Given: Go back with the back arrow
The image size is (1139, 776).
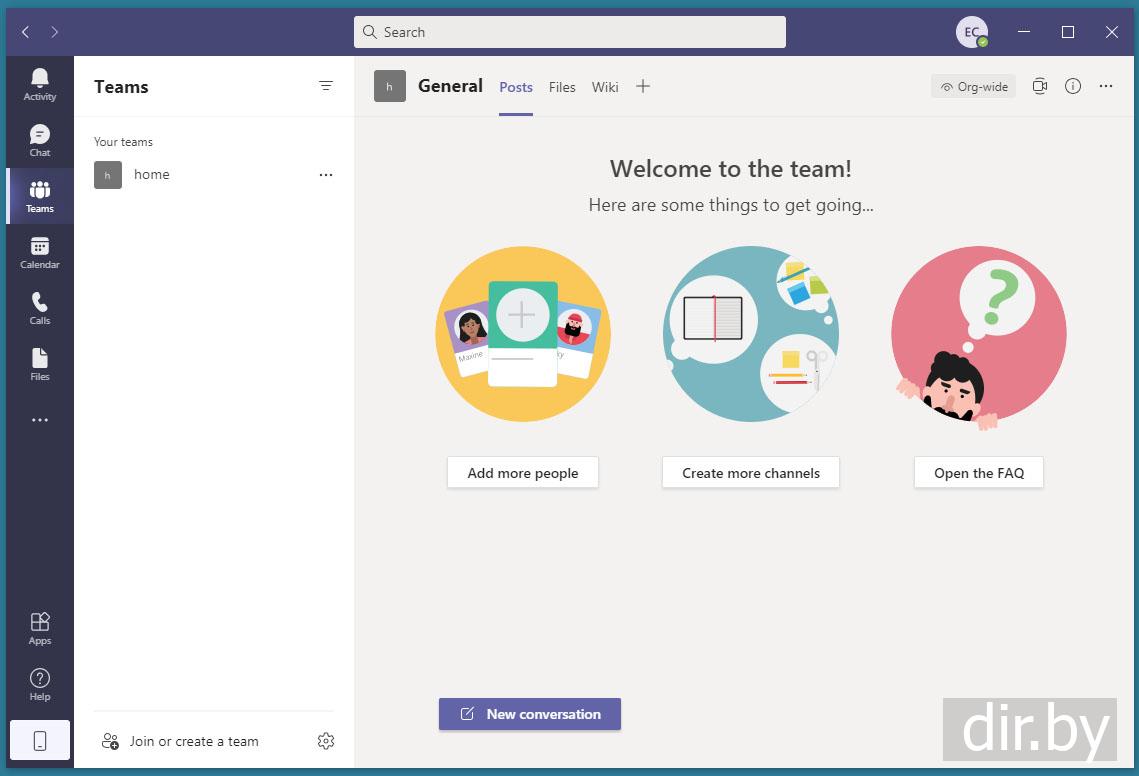Looking at the screenshot, I should [x=25, y=32].
